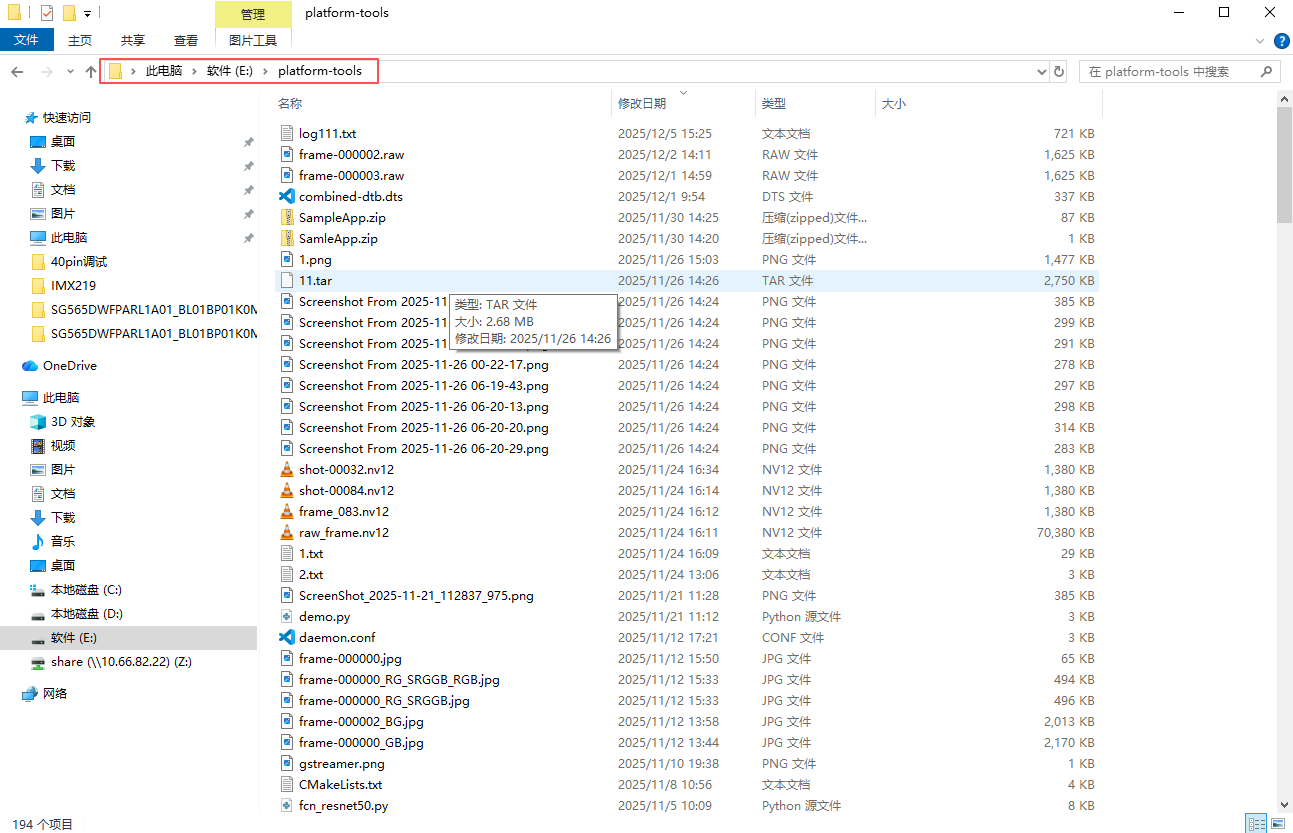
Task: Click the up-directory arrow button
Action: (91, 72)
